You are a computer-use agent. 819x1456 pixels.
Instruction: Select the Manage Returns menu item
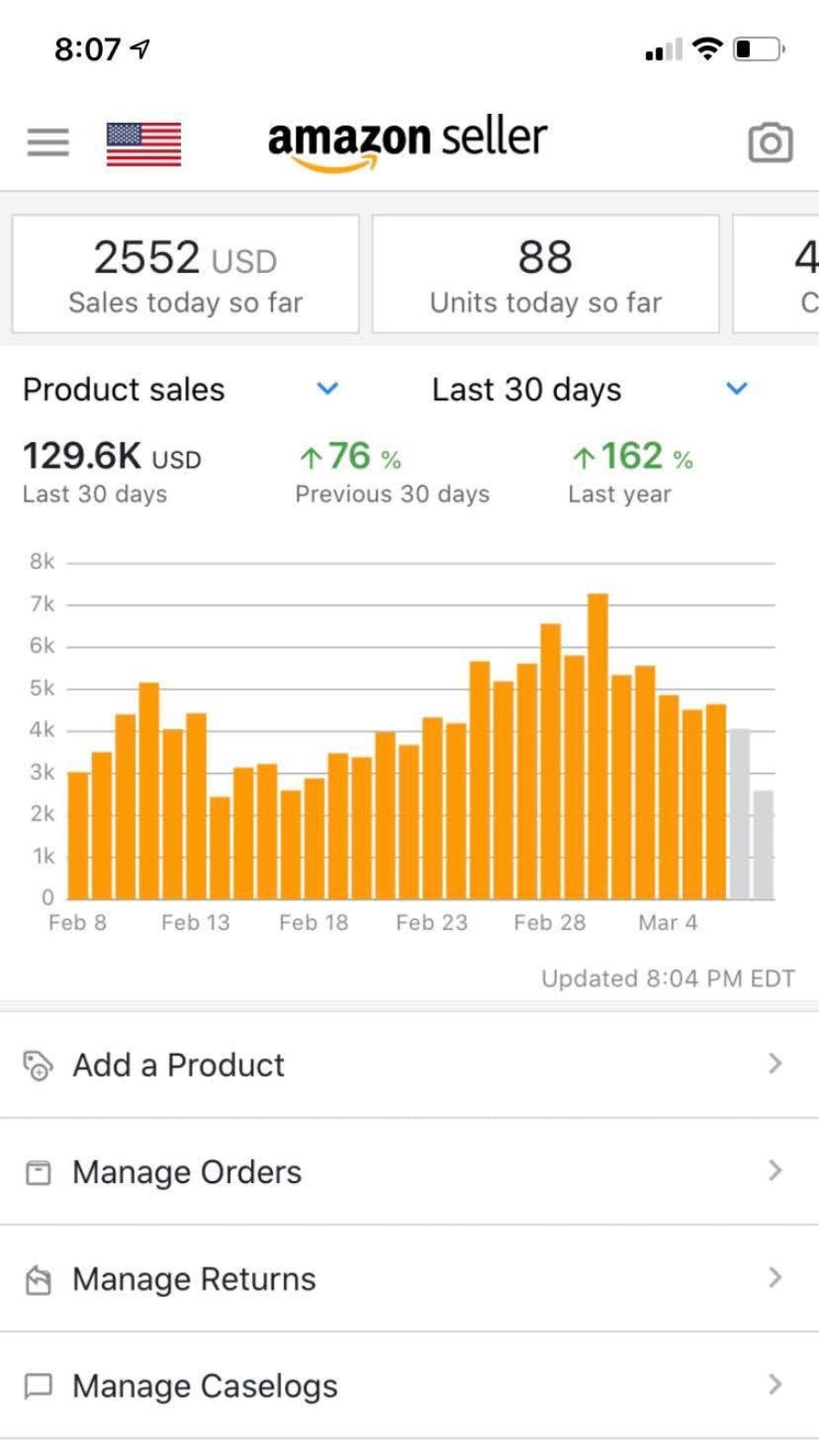click(195, 1279)
